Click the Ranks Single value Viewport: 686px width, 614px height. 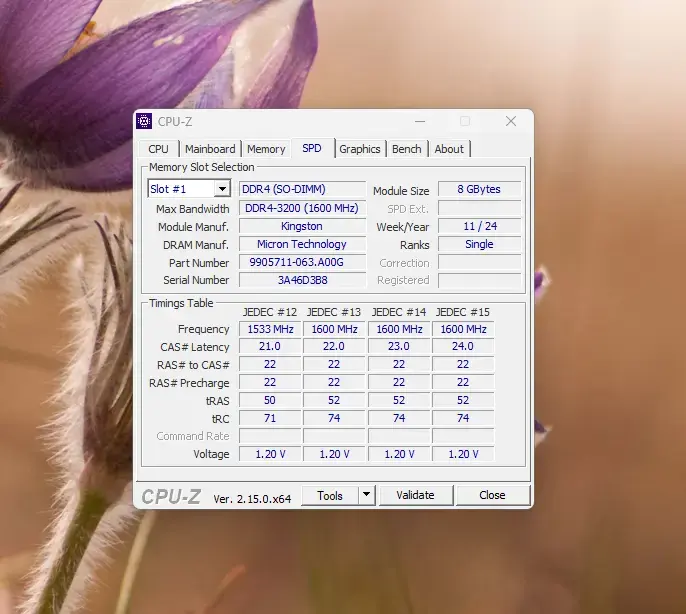[x=480, y=244]
